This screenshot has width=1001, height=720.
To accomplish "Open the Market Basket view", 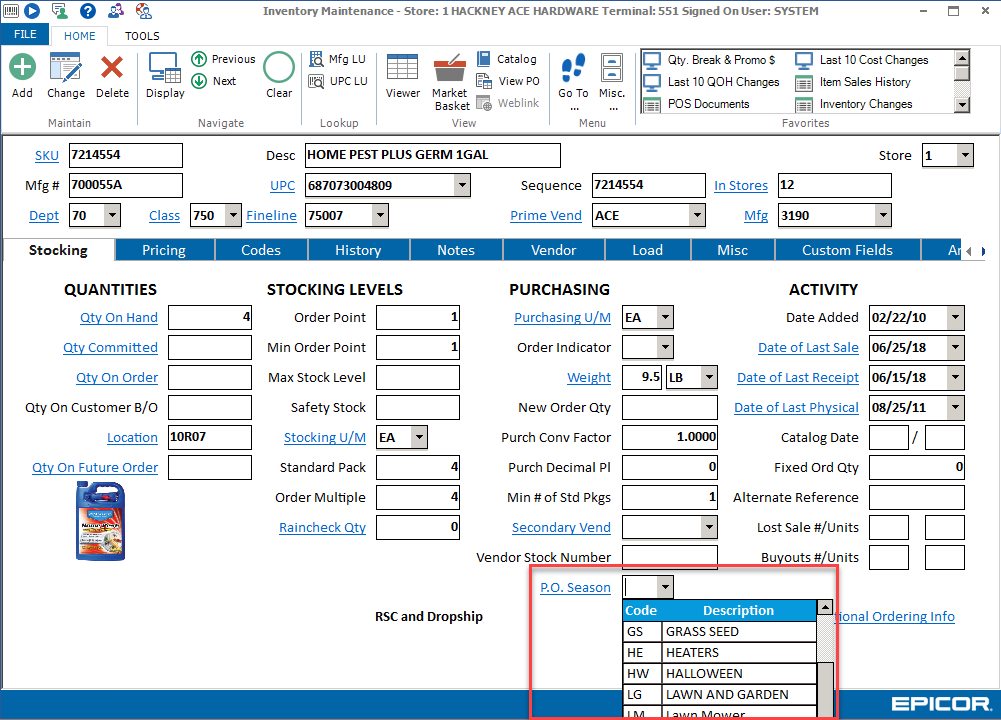I will click(450, 68).
